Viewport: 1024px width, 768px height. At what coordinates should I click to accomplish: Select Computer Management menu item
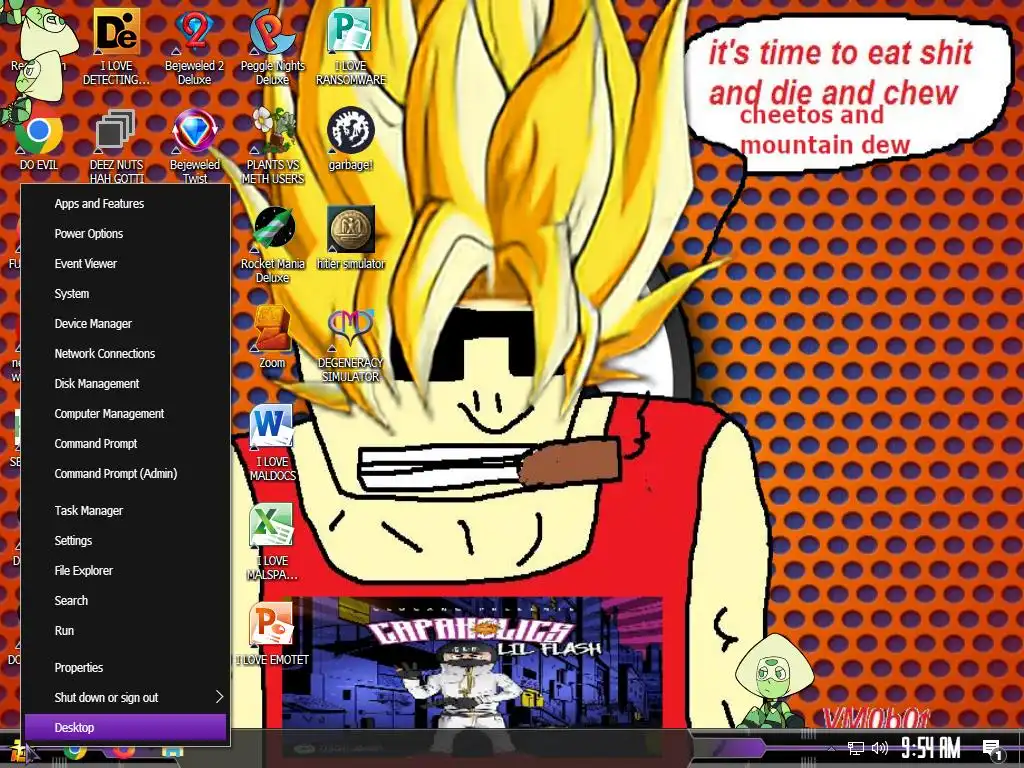click(125, 414)
